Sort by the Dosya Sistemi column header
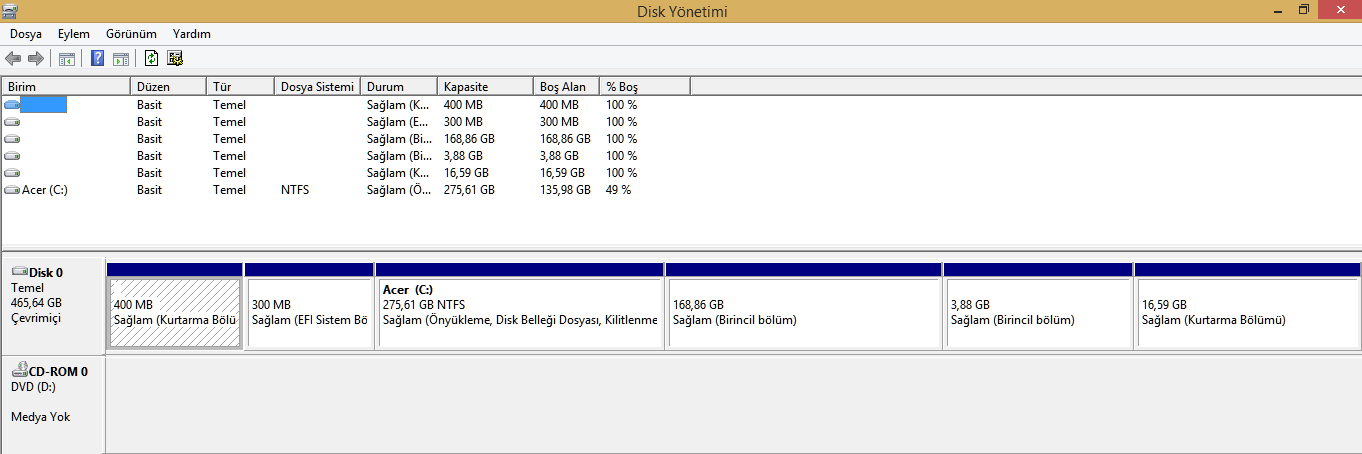Image resolution: width=1362 pixels, height=454 pixels. [318, 87]
